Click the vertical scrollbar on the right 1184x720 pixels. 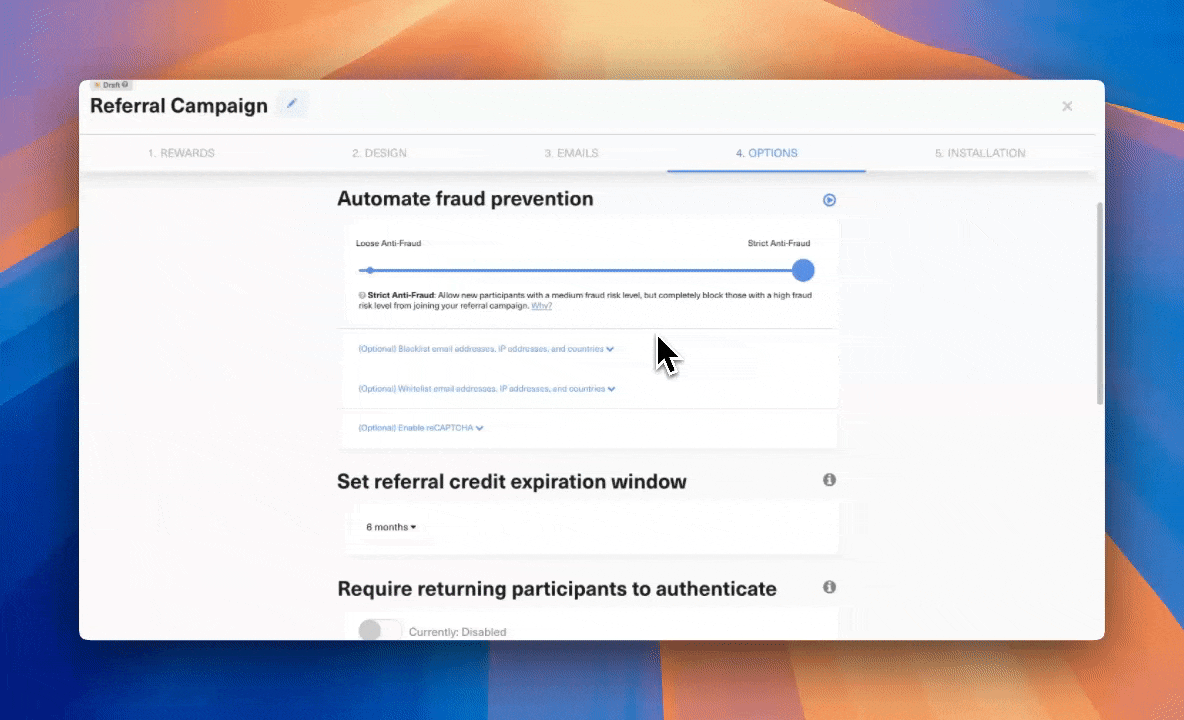click(x=1098, y=300)
